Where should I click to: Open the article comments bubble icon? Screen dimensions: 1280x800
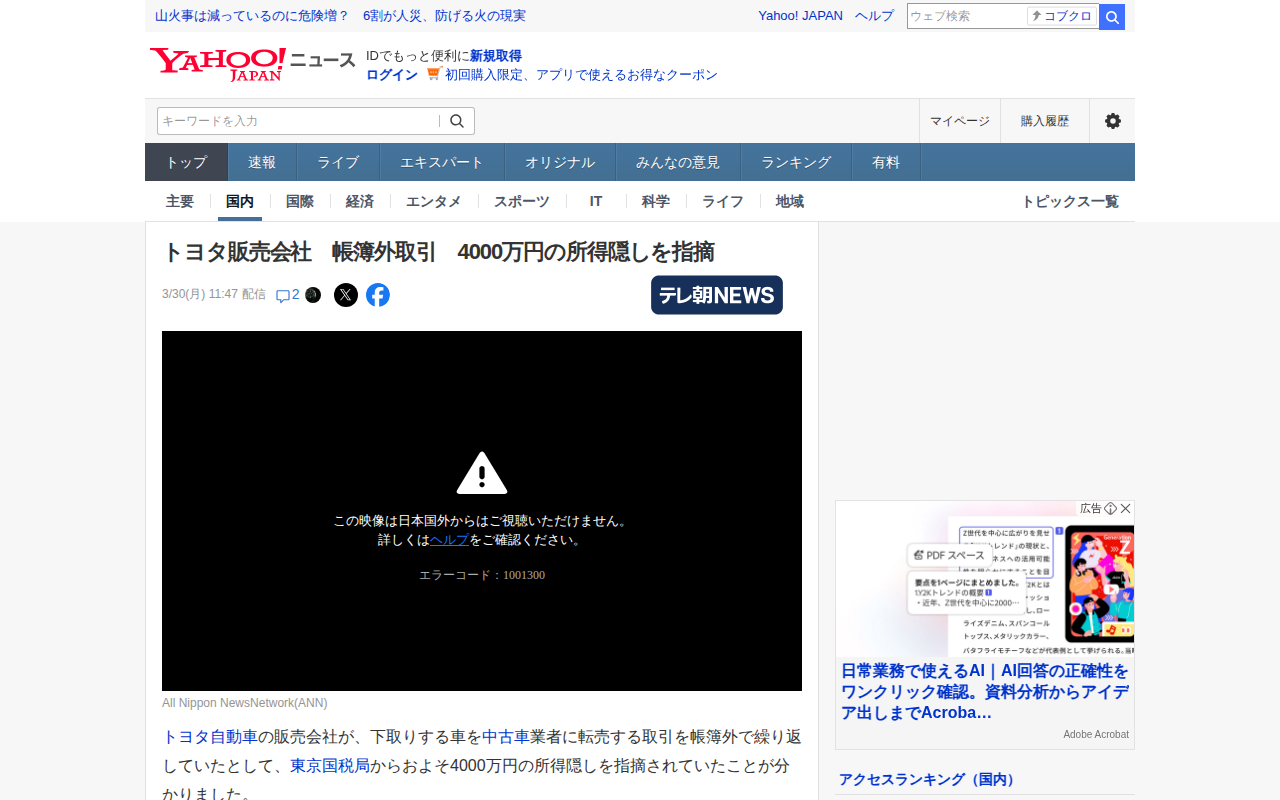pos(283,296)
